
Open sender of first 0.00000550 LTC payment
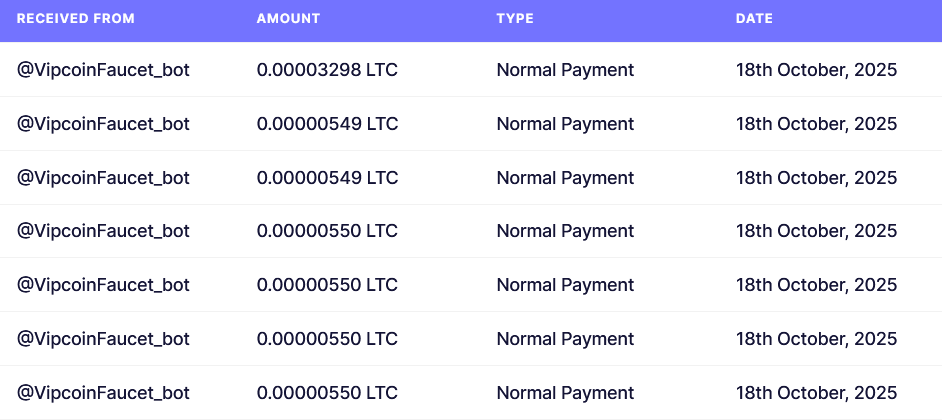tap(103, 231)
